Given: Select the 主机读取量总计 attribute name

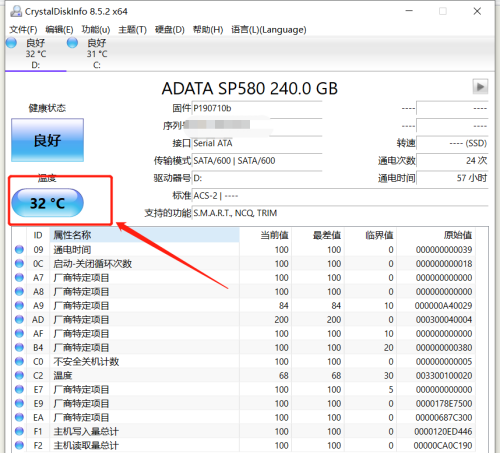Looking at the screenshot, I should click(x=86, y=446).
